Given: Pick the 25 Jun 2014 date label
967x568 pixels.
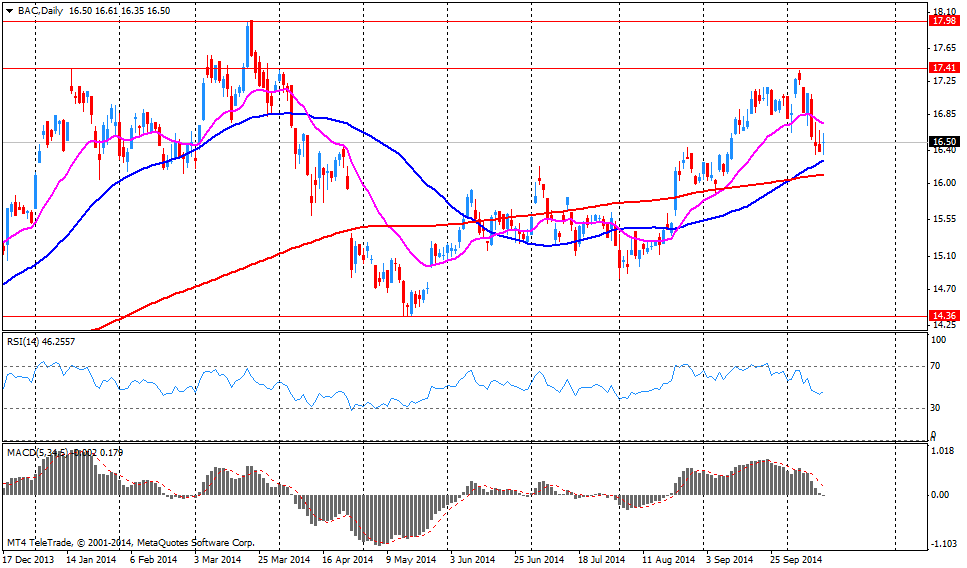Looking at the screenshot, I should (537, 560).
